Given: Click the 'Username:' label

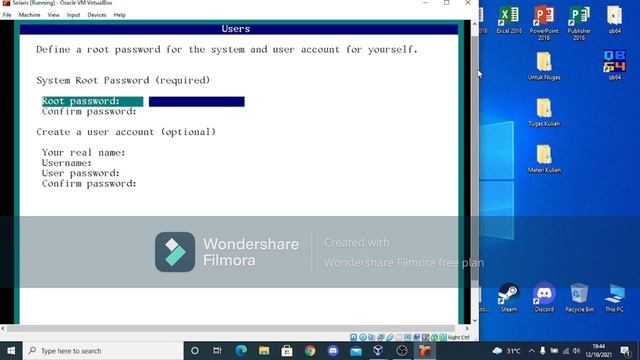Looking at the screenshot, I should (x=67, y=163).
